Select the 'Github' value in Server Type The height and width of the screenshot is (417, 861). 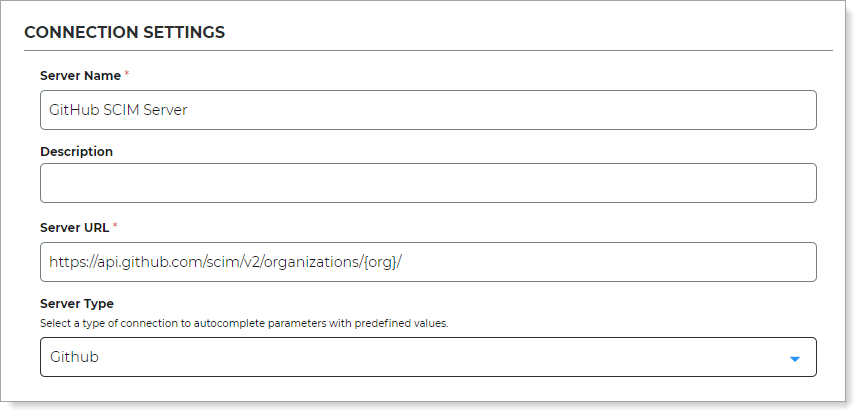click(74, 357)
